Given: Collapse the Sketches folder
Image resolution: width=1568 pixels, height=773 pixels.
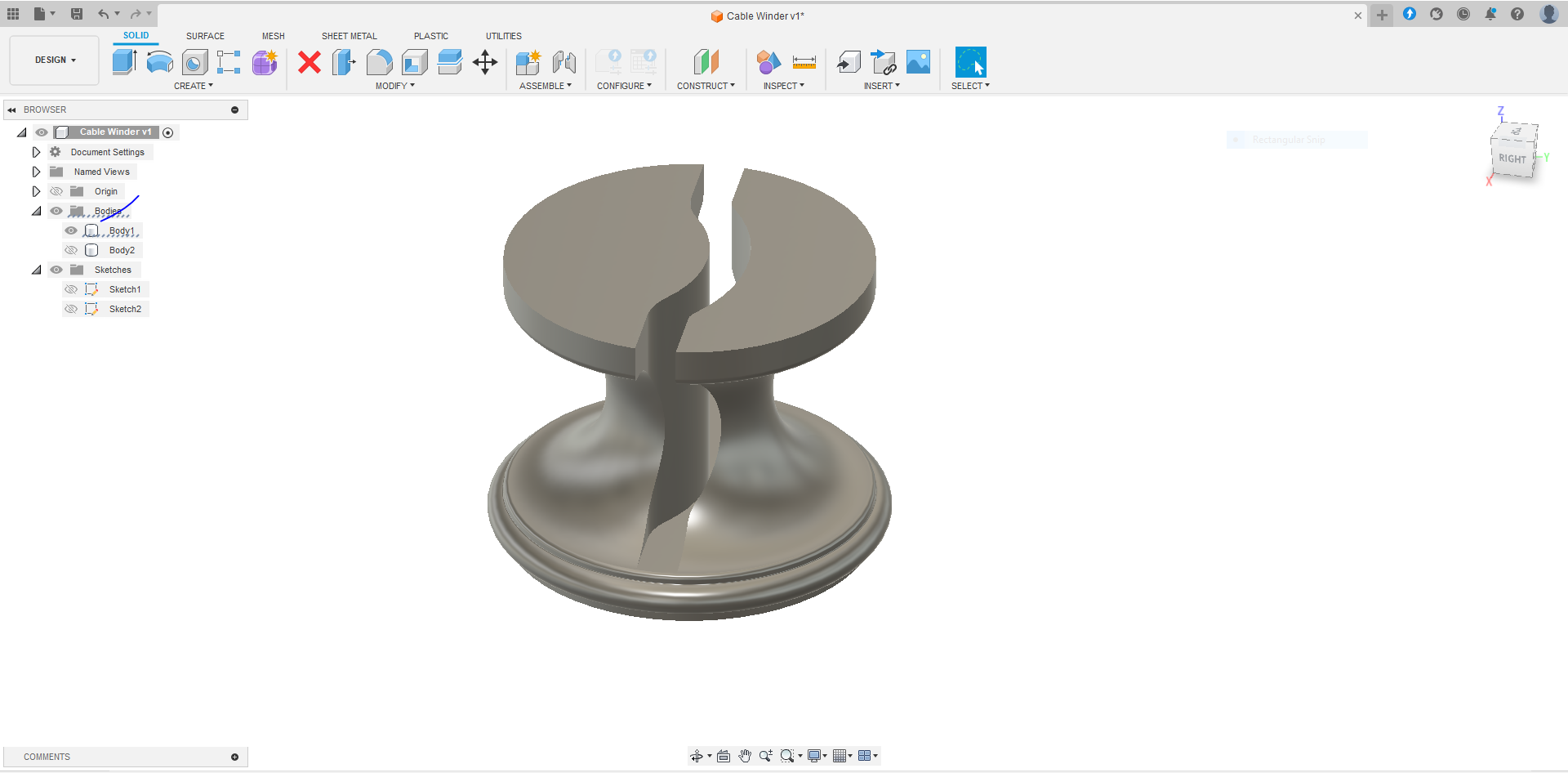Looking at the screenshot, I should click(x=36, y=270).
